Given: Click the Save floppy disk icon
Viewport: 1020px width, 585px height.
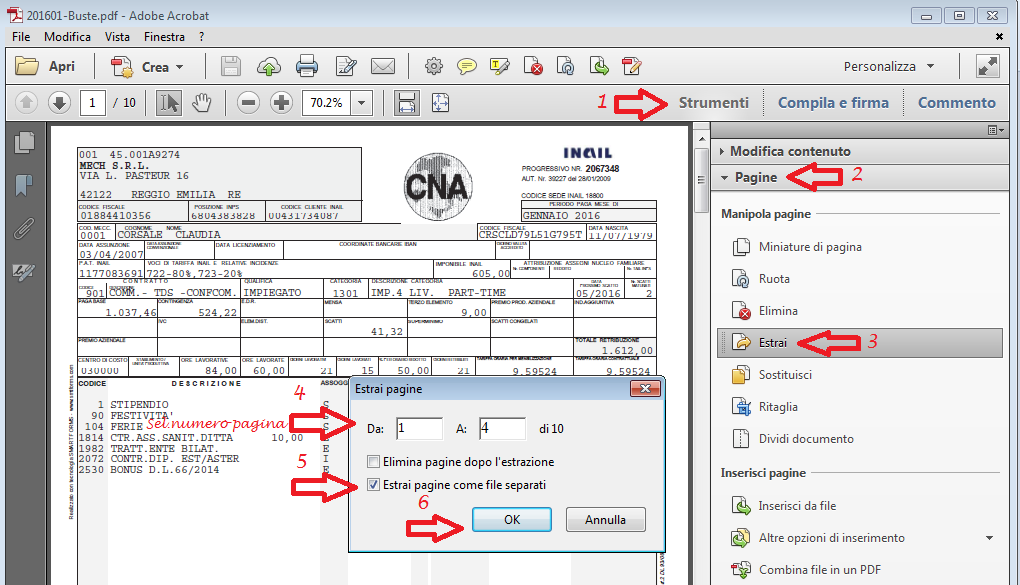Looking at the screenshot, I should (231, 67).
